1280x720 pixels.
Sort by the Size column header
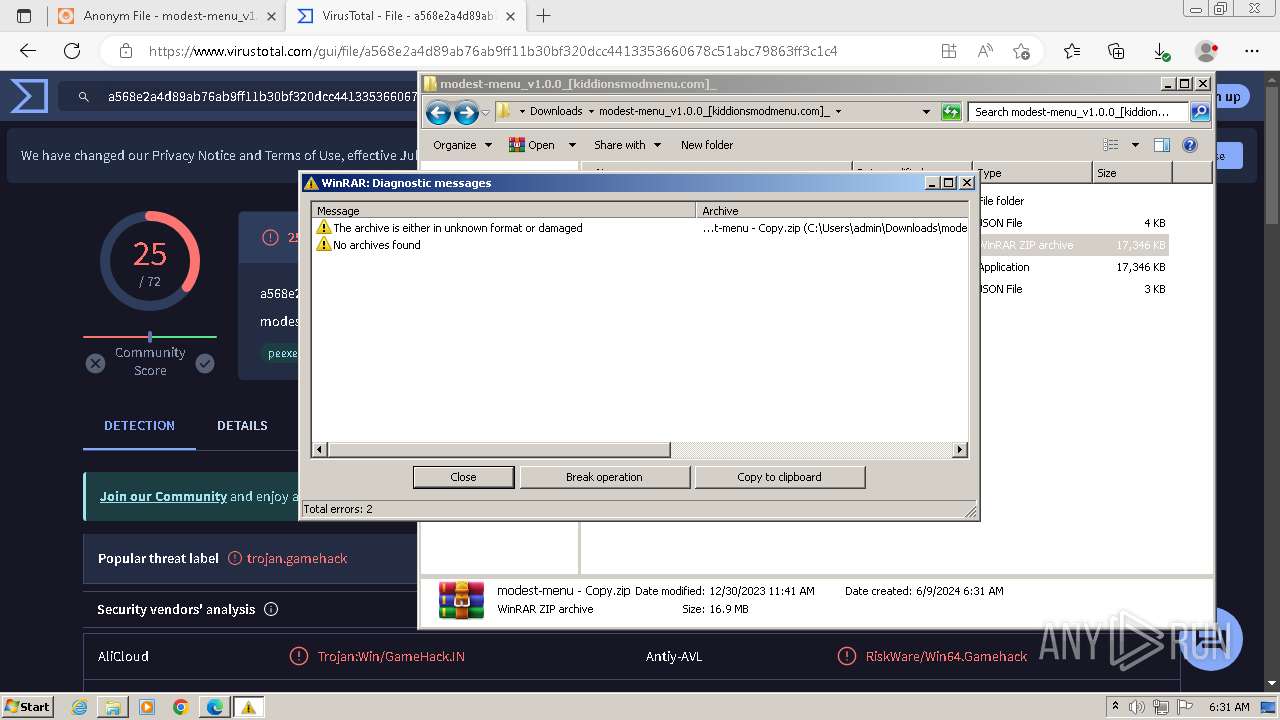coord(1132,173)
